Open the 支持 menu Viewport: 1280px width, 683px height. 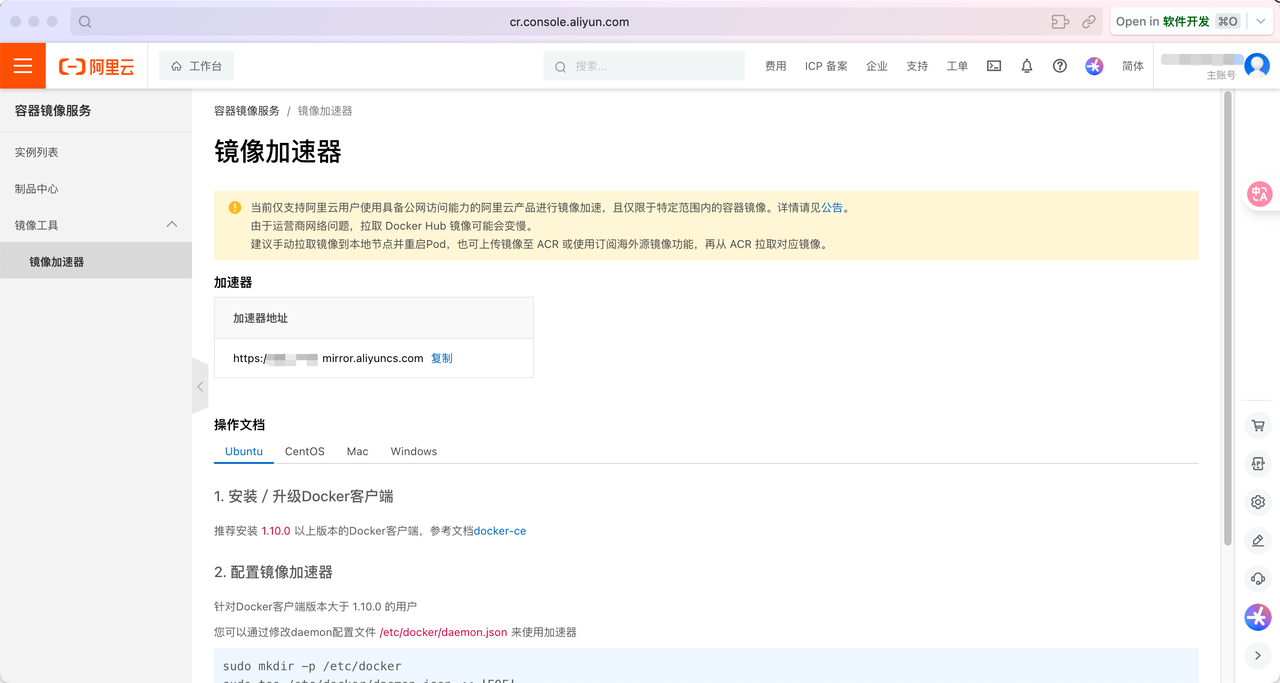[x=917, y=66]
